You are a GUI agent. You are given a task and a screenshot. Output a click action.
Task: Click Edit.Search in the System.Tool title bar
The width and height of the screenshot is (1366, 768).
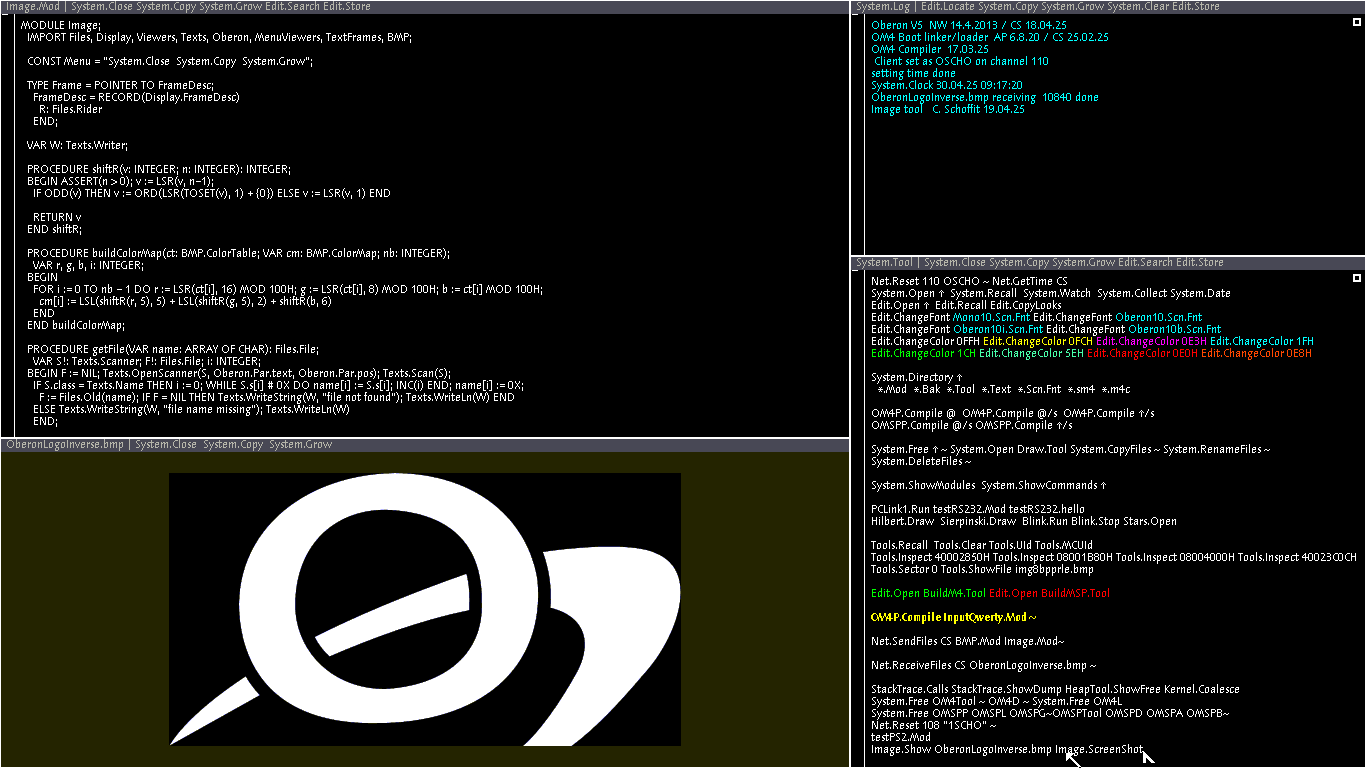coord(1145,263)
